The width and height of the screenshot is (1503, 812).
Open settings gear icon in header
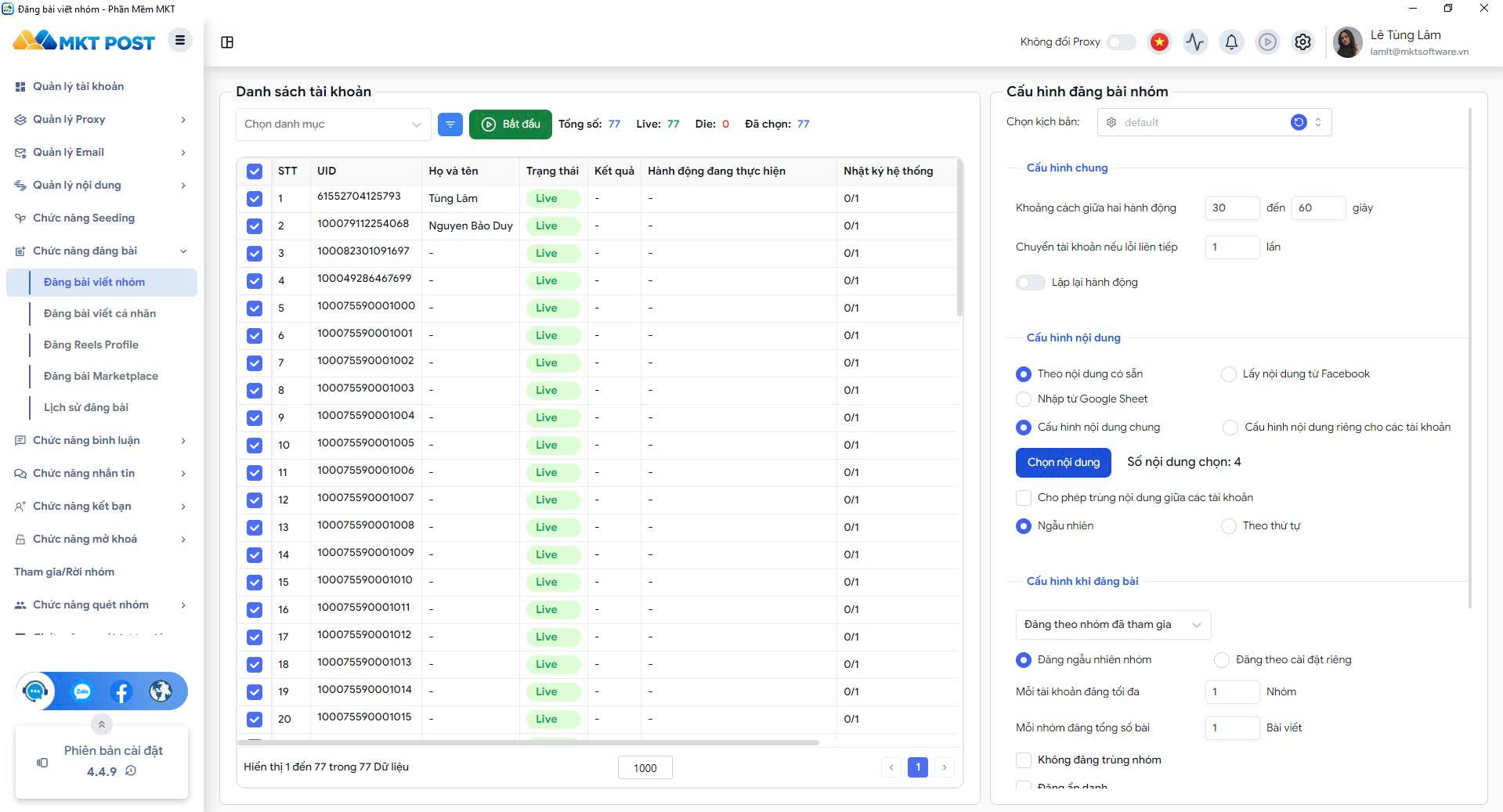[1302, 42]
